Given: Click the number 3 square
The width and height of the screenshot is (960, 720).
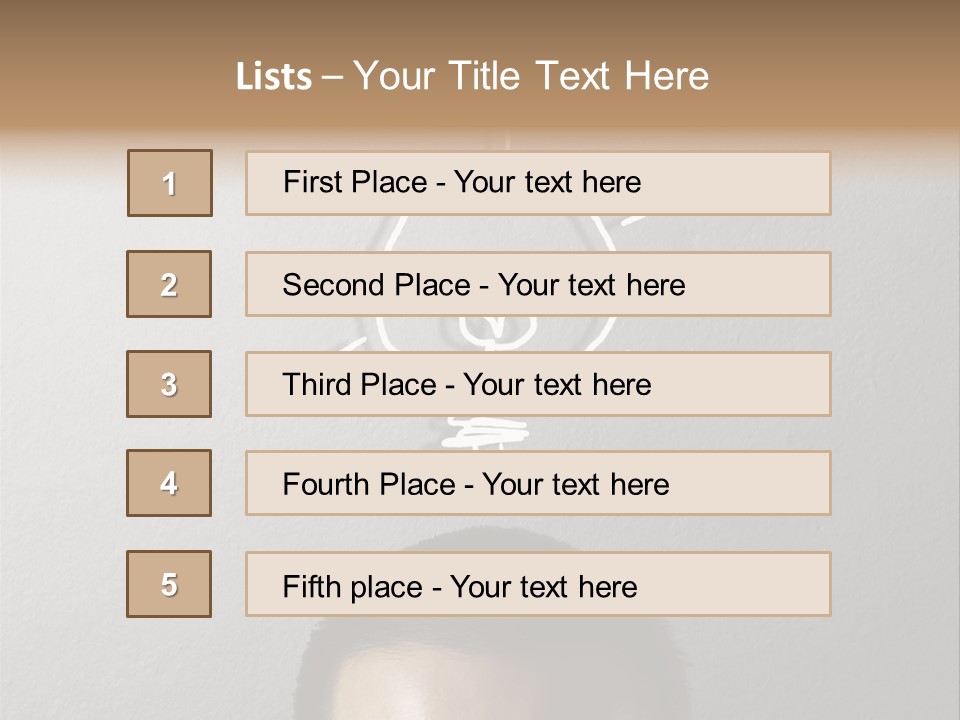Looking at the screenshot, I should pos(169,384).
